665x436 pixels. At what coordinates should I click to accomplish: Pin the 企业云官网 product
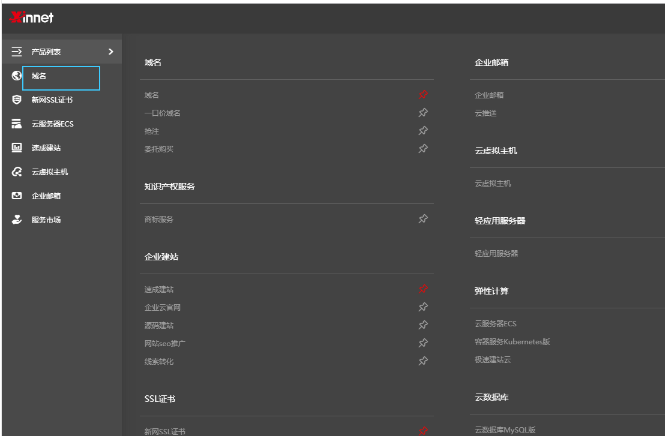pyautogui.click(x=423, y=307)
